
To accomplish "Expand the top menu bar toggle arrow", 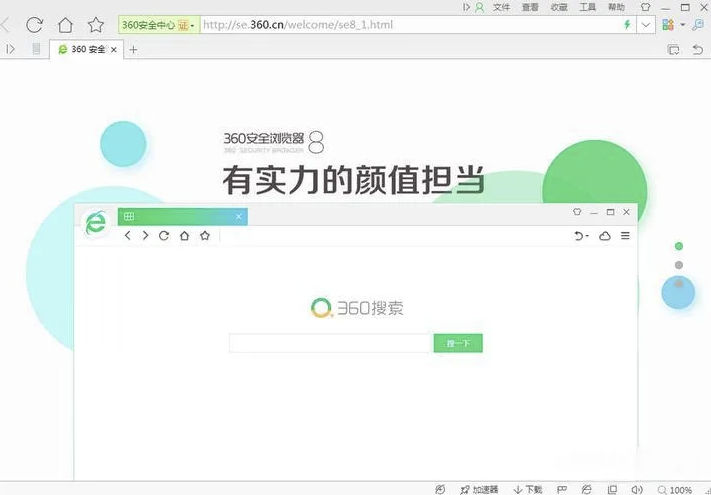I will pyautogui.click(x=466, y=7).
